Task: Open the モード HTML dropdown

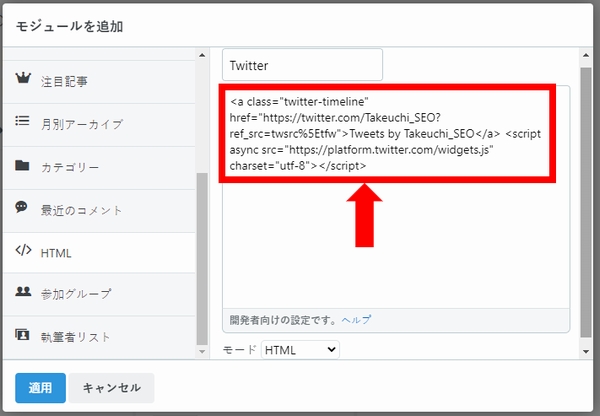Action: (x=300, y=350)
